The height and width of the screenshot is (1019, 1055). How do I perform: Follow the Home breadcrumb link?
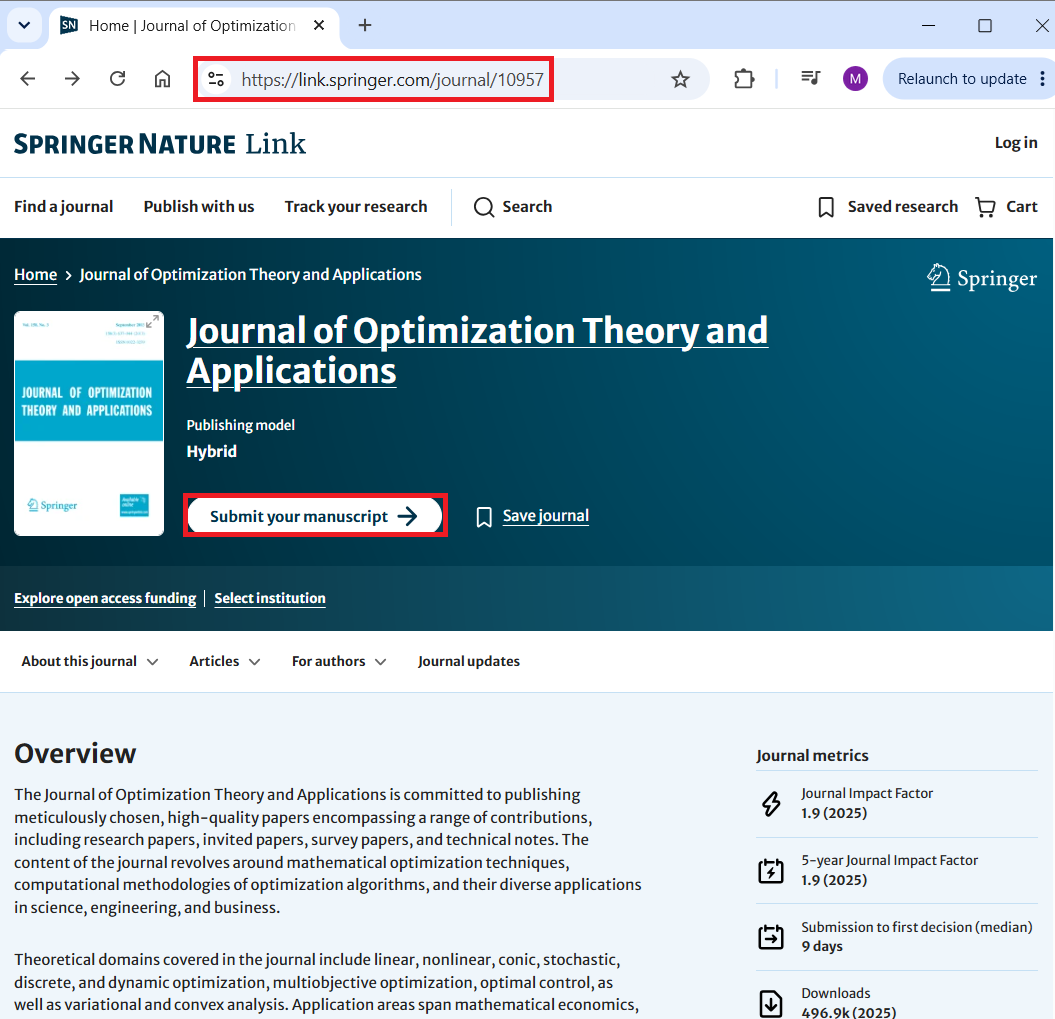pyautogui.click(x=36, y=275)
